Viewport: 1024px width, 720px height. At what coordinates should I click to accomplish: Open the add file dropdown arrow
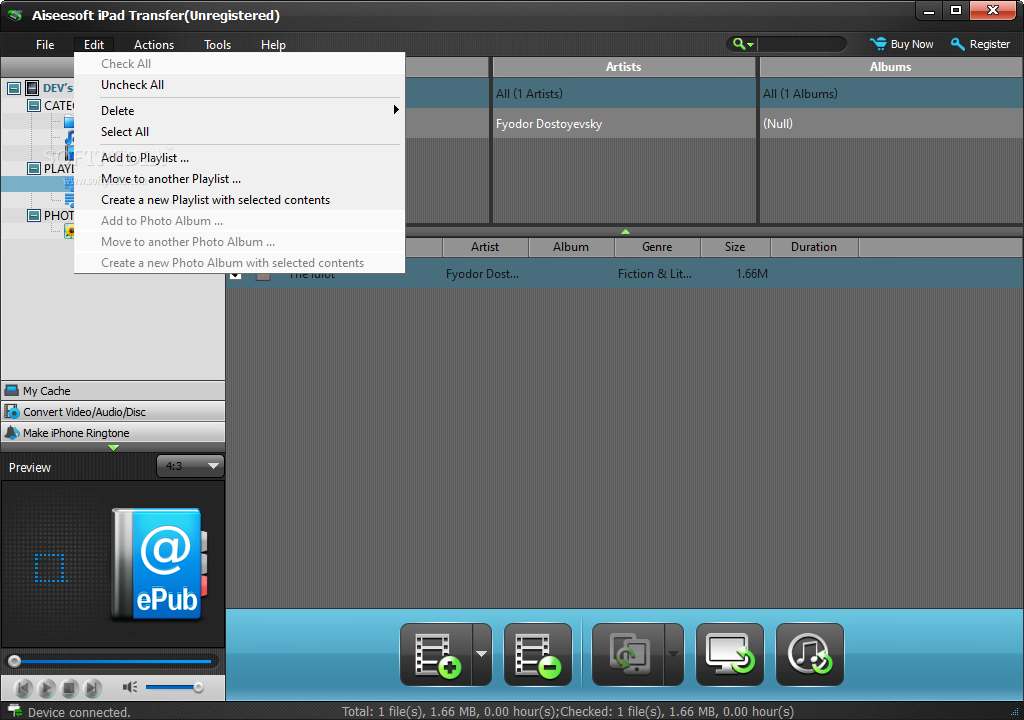pos(482,655)
